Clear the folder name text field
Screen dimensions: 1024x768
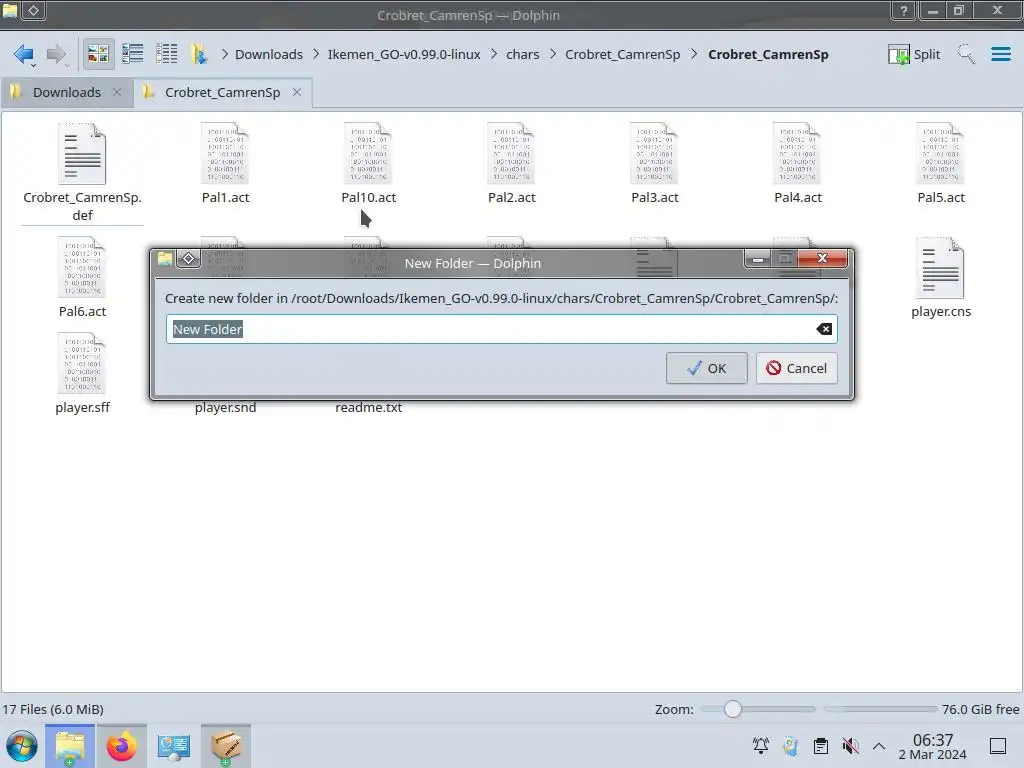coord(824,329)
